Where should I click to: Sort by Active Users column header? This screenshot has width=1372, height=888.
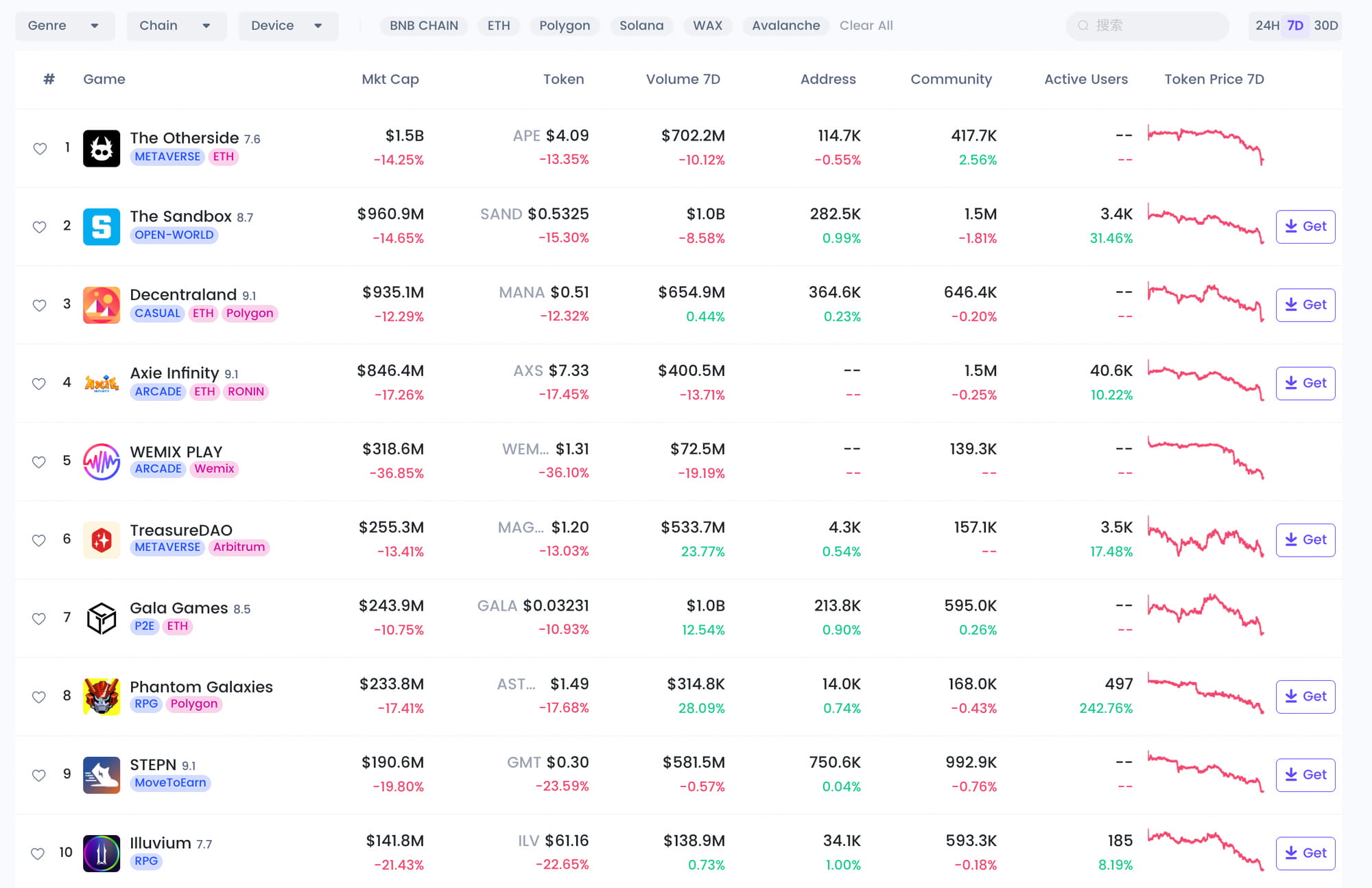coord(1086,79)
